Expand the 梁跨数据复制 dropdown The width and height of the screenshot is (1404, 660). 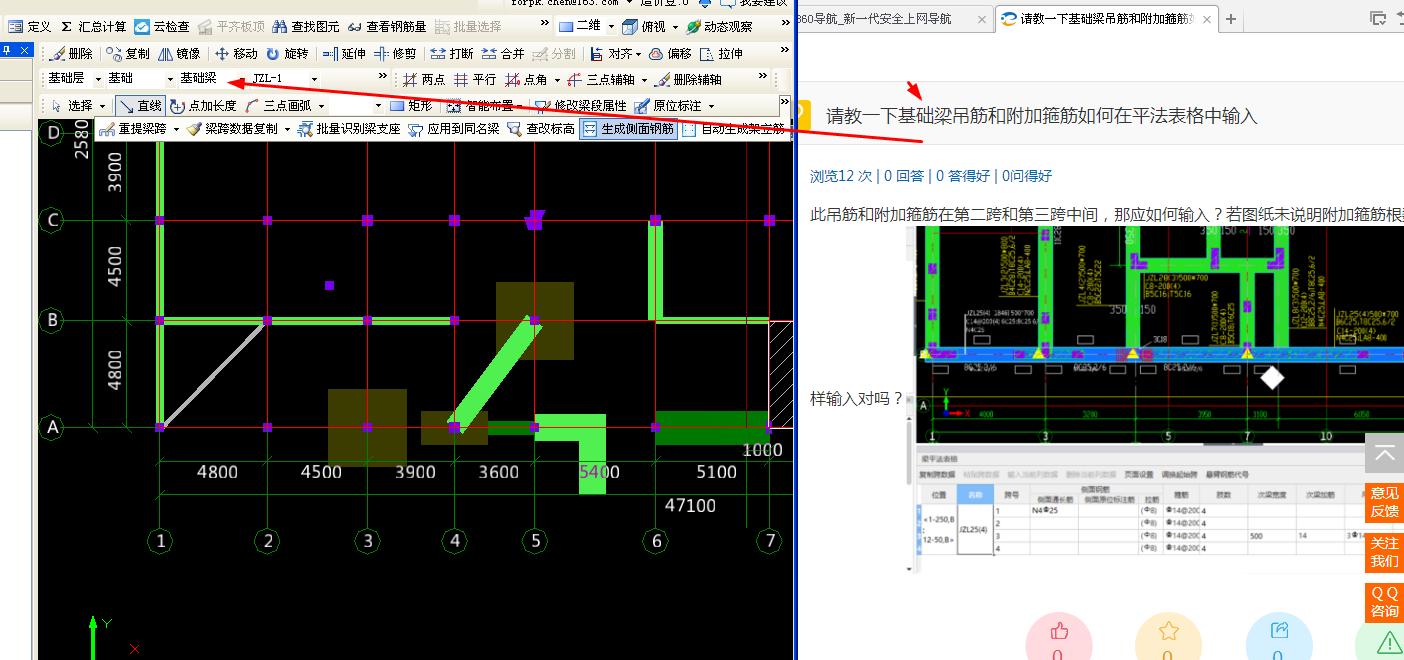click(287, 129)
